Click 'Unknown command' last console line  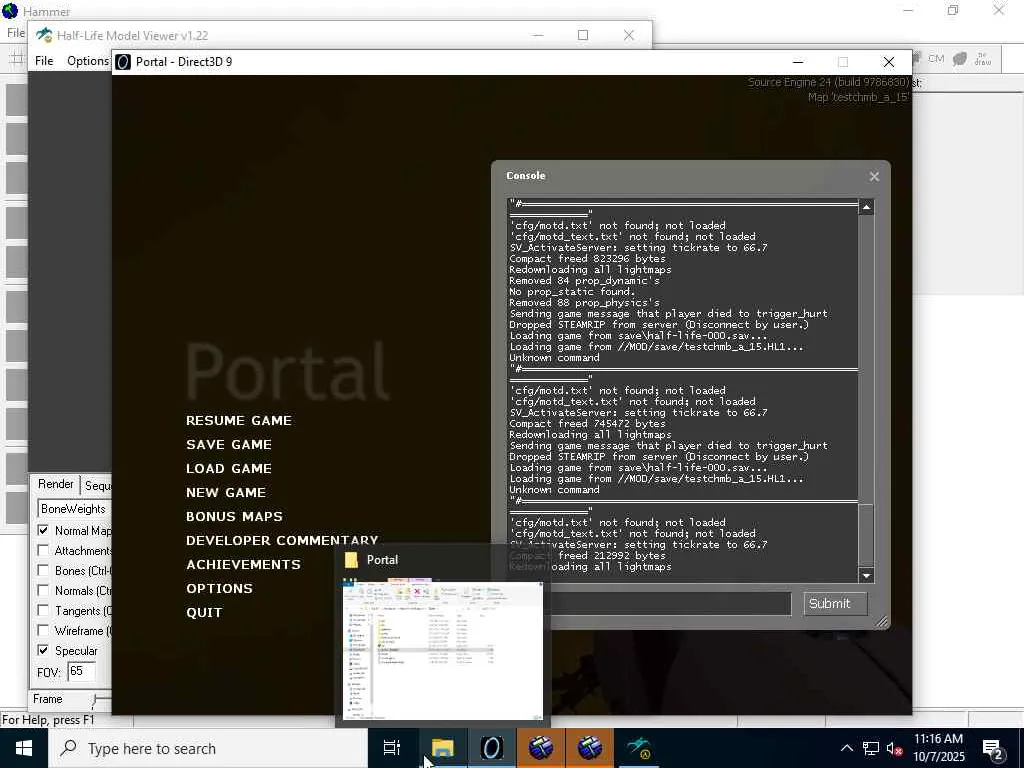554,490
